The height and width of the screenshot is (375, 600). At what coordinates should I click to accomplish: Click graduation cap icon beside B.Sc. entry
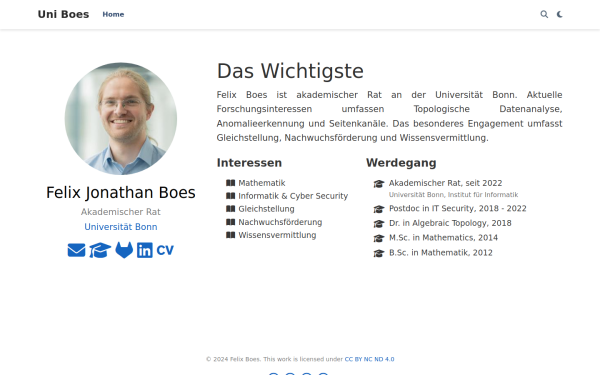pyautogui.click(x=379, y=253)
